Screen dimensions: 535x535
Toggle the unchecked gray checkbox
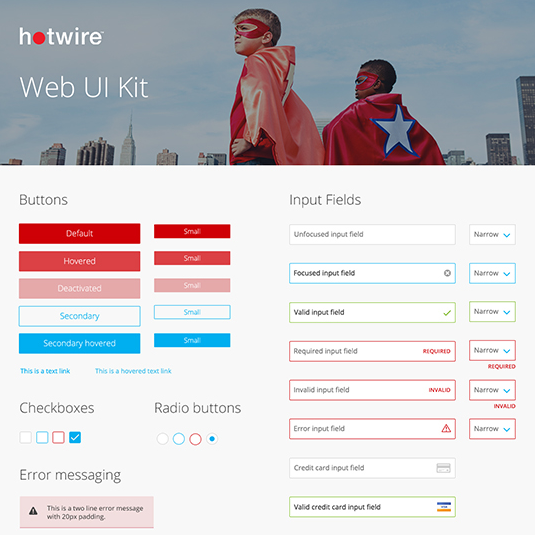tap(26, 437)
